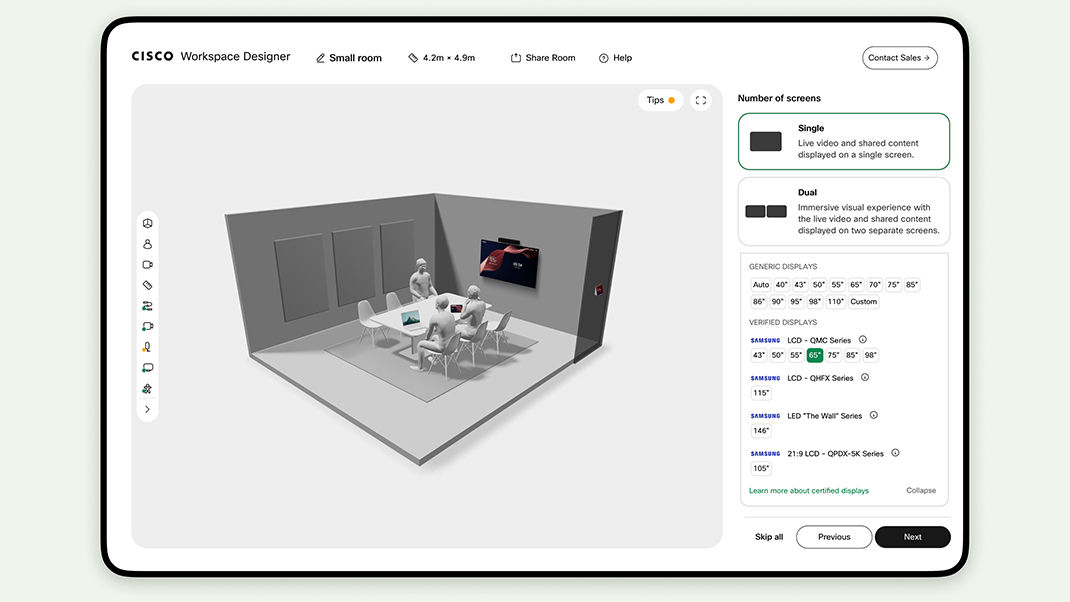Expand the left sidebar with chevron arrow
This screenshot has width=1070, height=602.
147,409
